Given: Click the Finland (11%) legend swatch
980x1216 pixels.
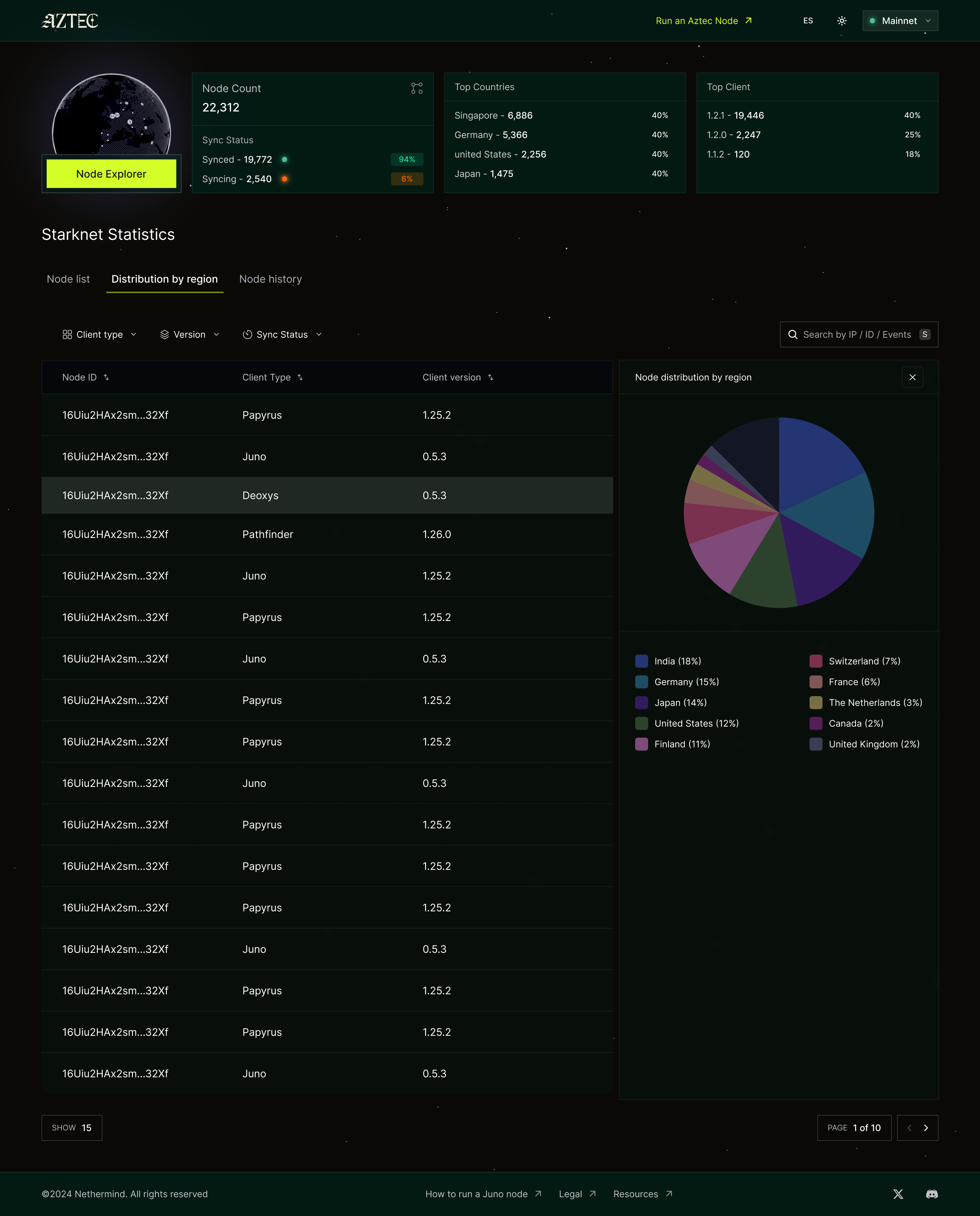Looking at the screenshot, I should tap(641, 744).
